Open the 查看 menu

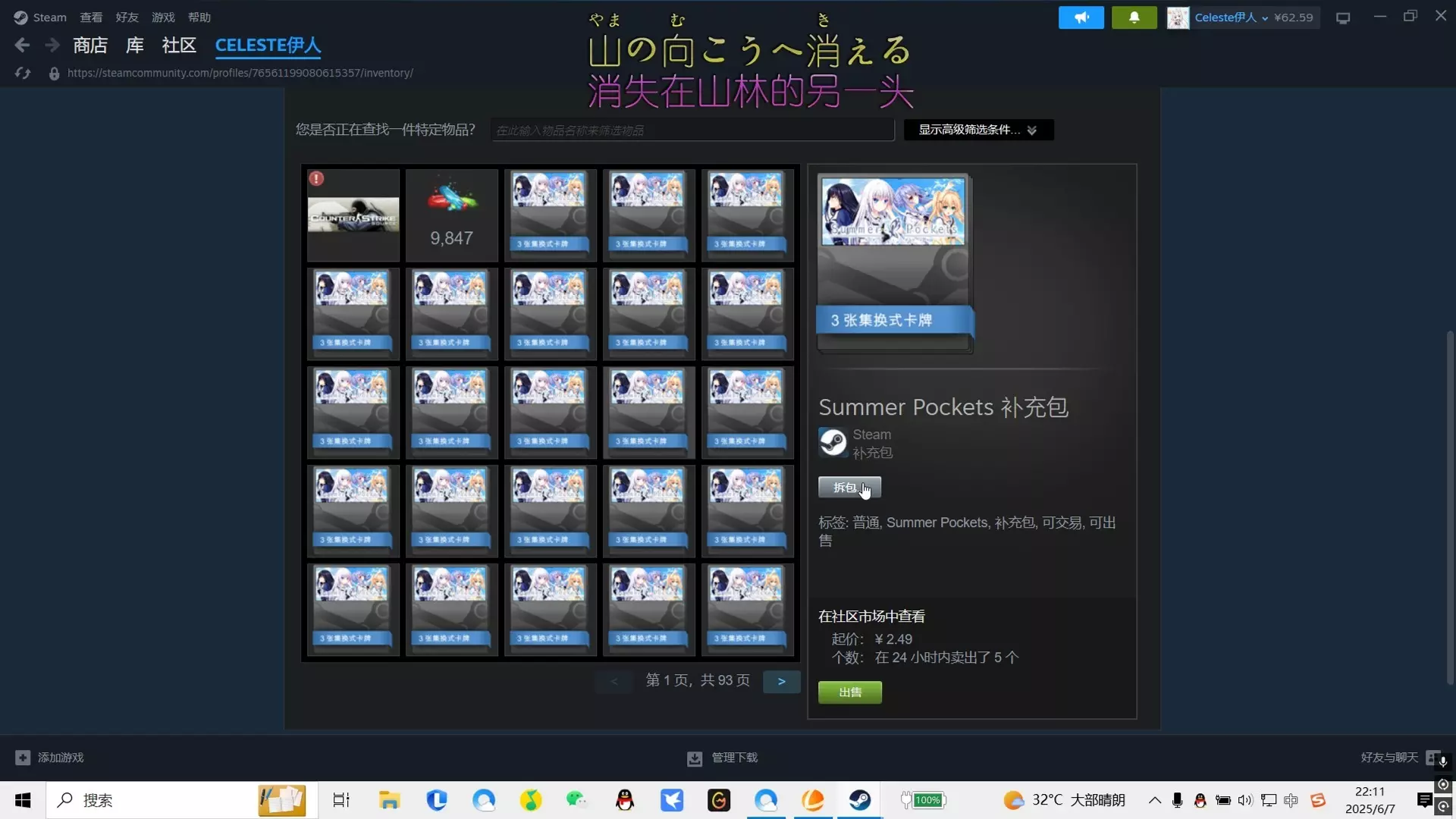[x=91, y=17]
